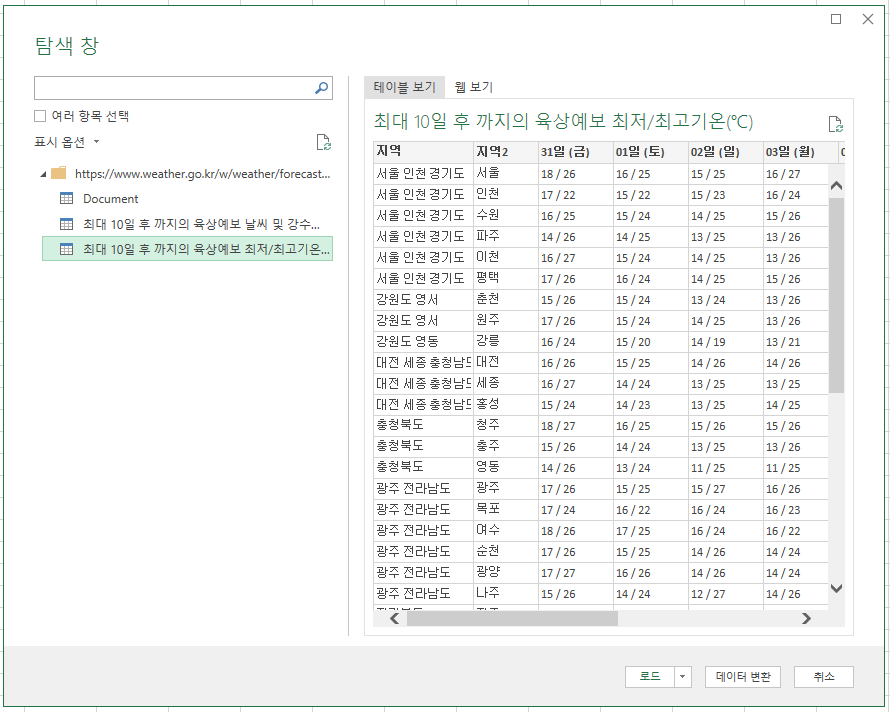Switch to the 웹 보기 tab

(471, 87)
